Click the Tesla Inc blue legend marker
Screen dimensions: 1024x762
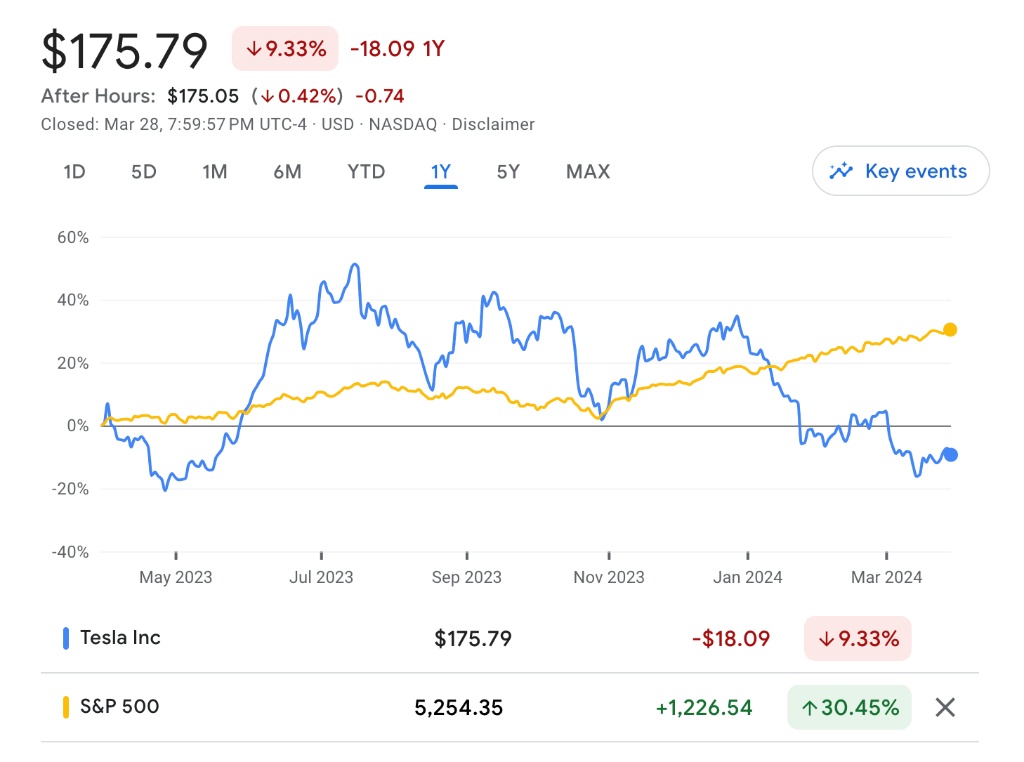click(x=66, y=638)
